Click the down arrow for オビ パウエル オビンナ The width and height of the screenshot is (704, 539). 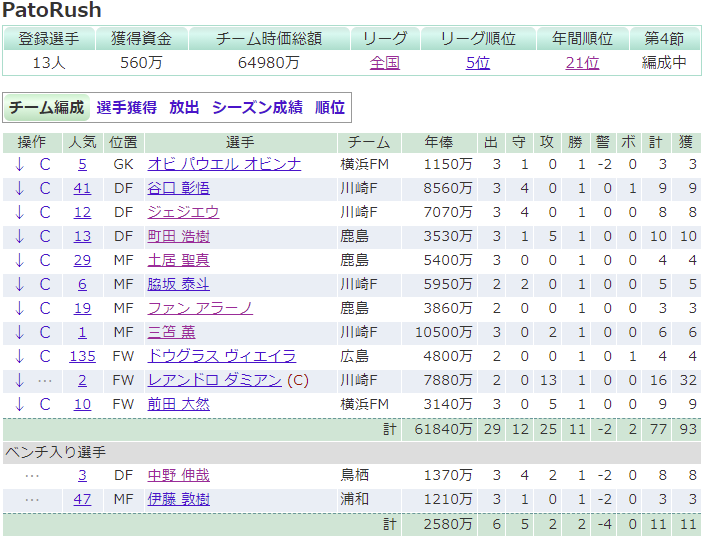[19, 164]
